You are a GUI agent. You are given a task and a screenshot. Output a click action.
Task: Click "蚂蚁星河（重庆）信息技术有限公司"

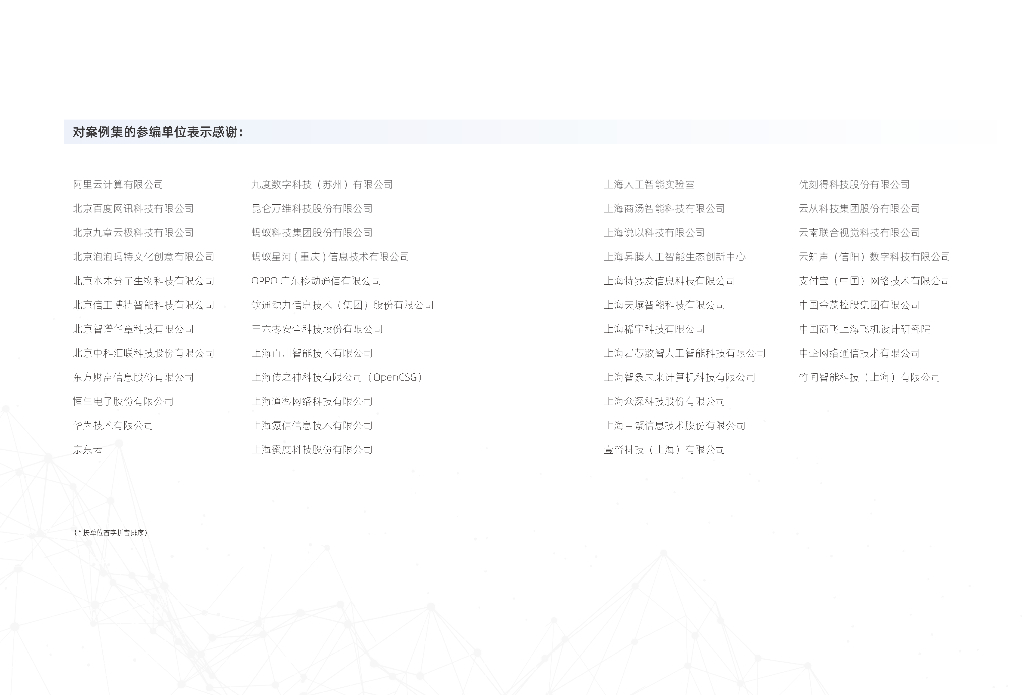point(330,257)
